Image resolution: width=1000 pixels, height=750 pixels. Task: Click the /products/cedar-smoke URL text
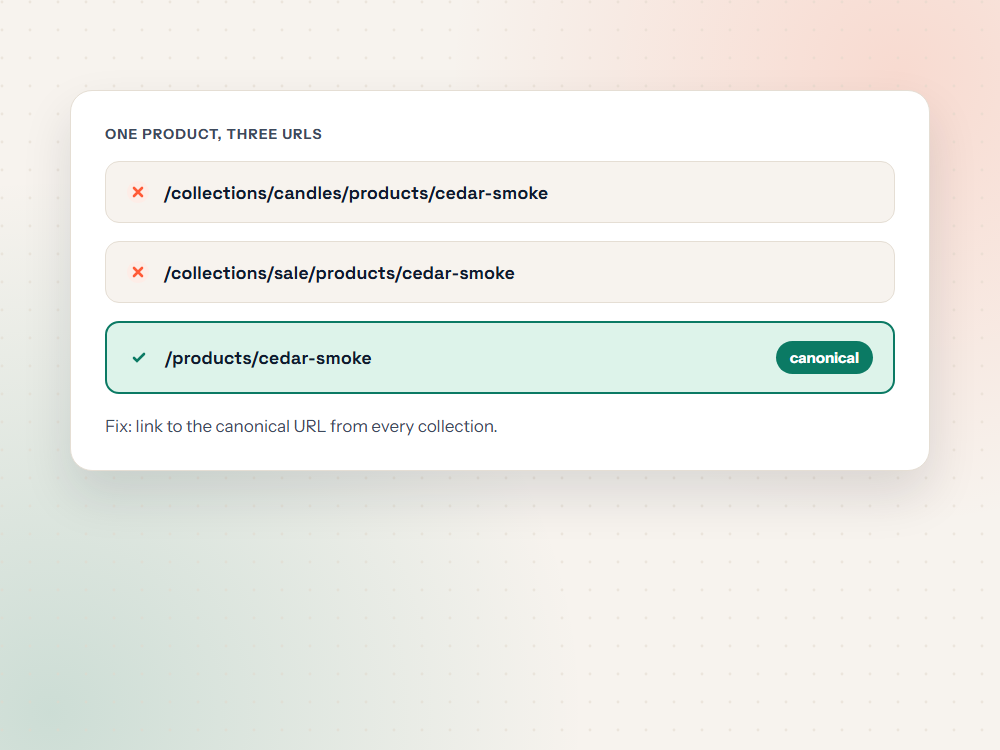click(268, 358)
